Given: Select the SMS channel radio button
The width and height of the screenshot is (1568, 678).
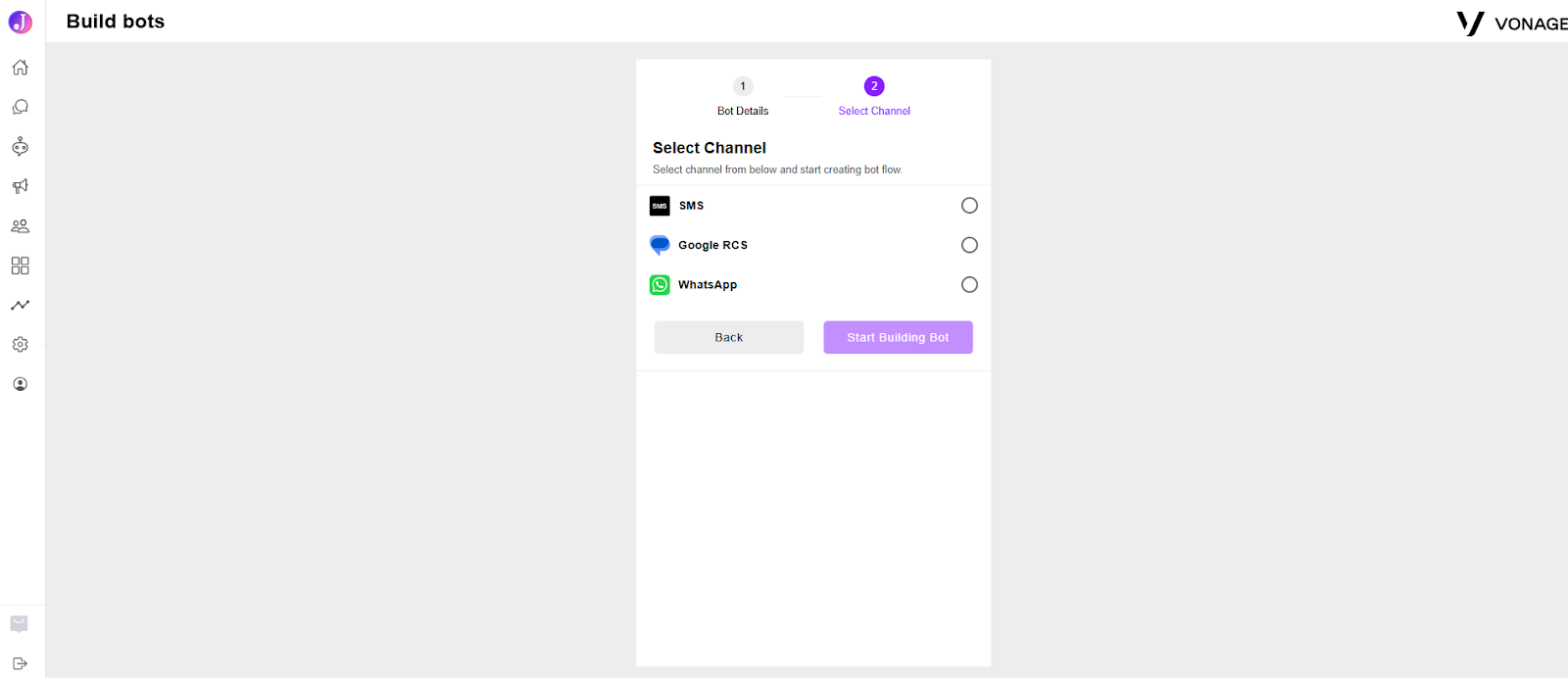Looking at the screenshot, I should click(969, 206).
